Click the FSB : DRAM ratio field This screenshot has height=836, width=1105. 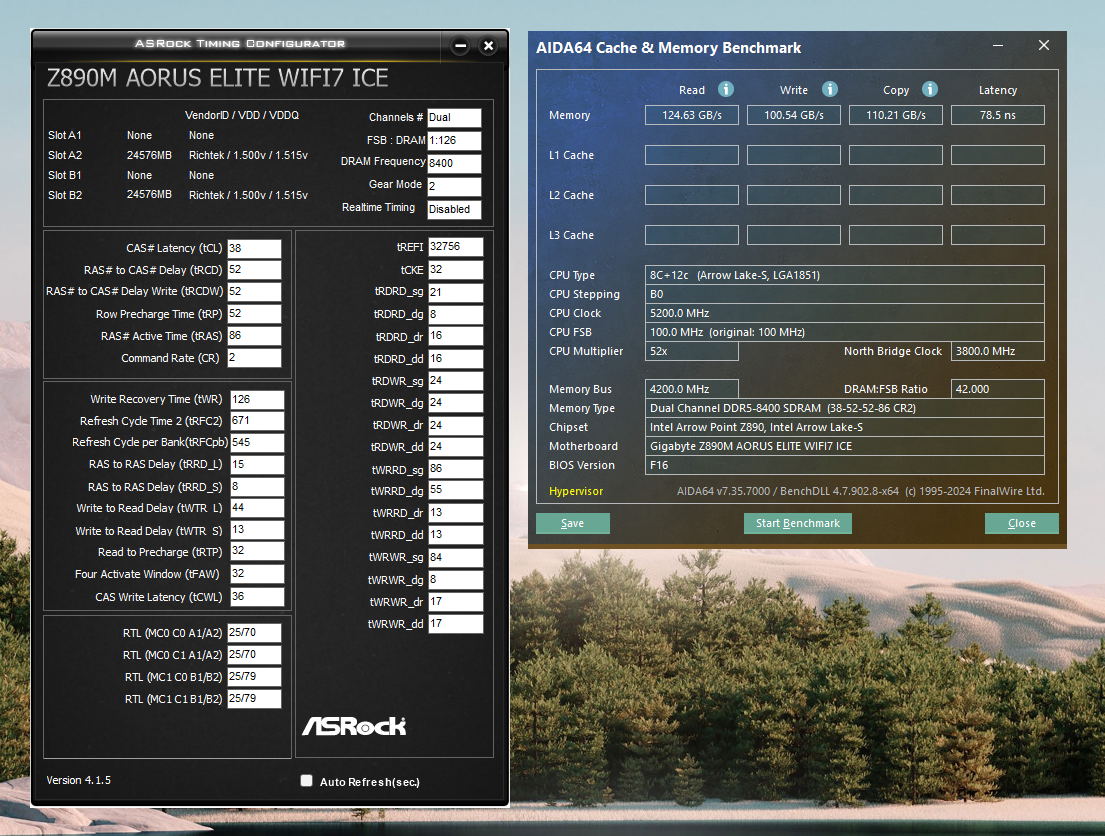point(454,140)
